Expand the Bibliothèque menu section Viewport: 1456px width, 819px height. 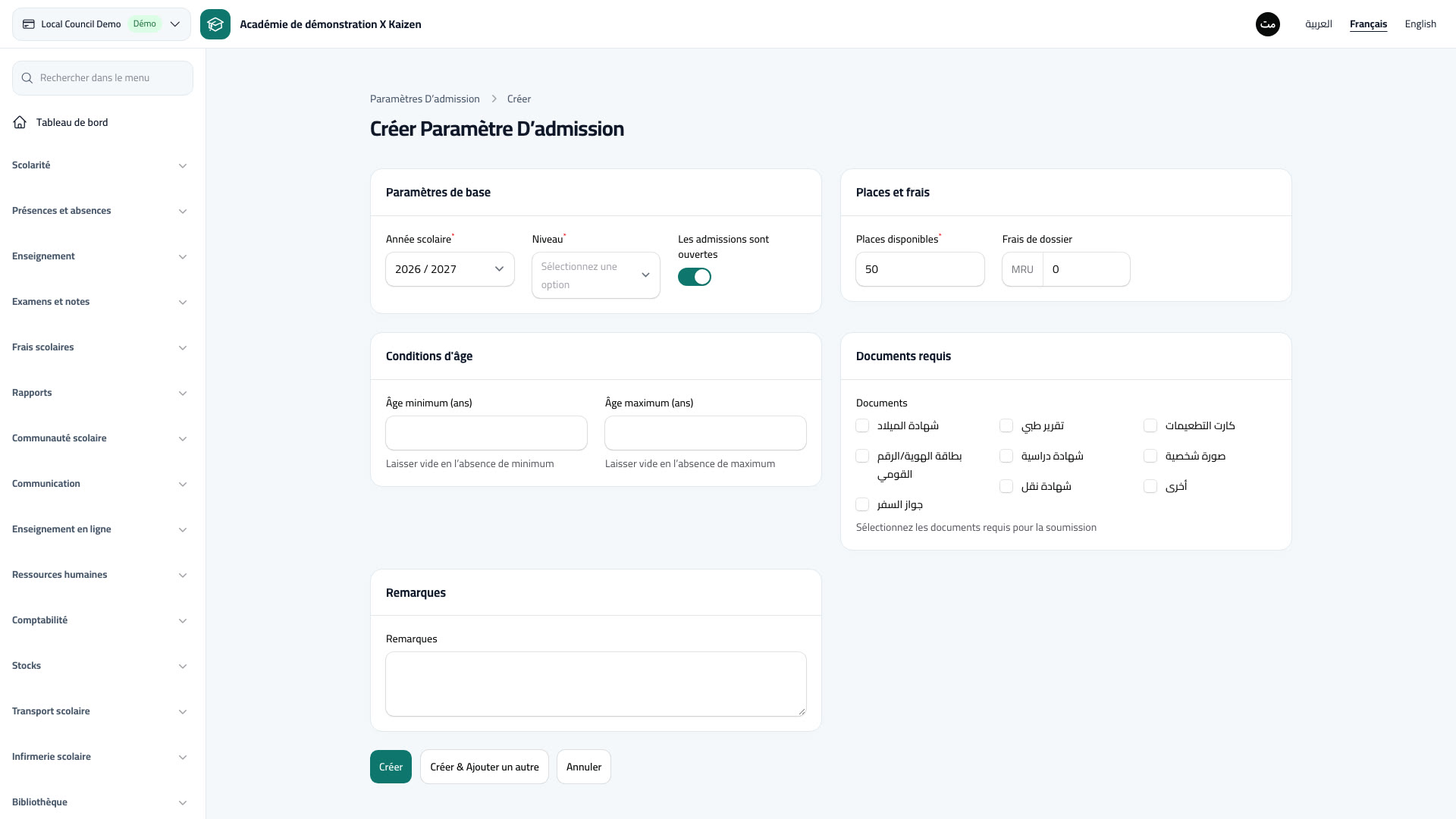[x=99, y=802]
